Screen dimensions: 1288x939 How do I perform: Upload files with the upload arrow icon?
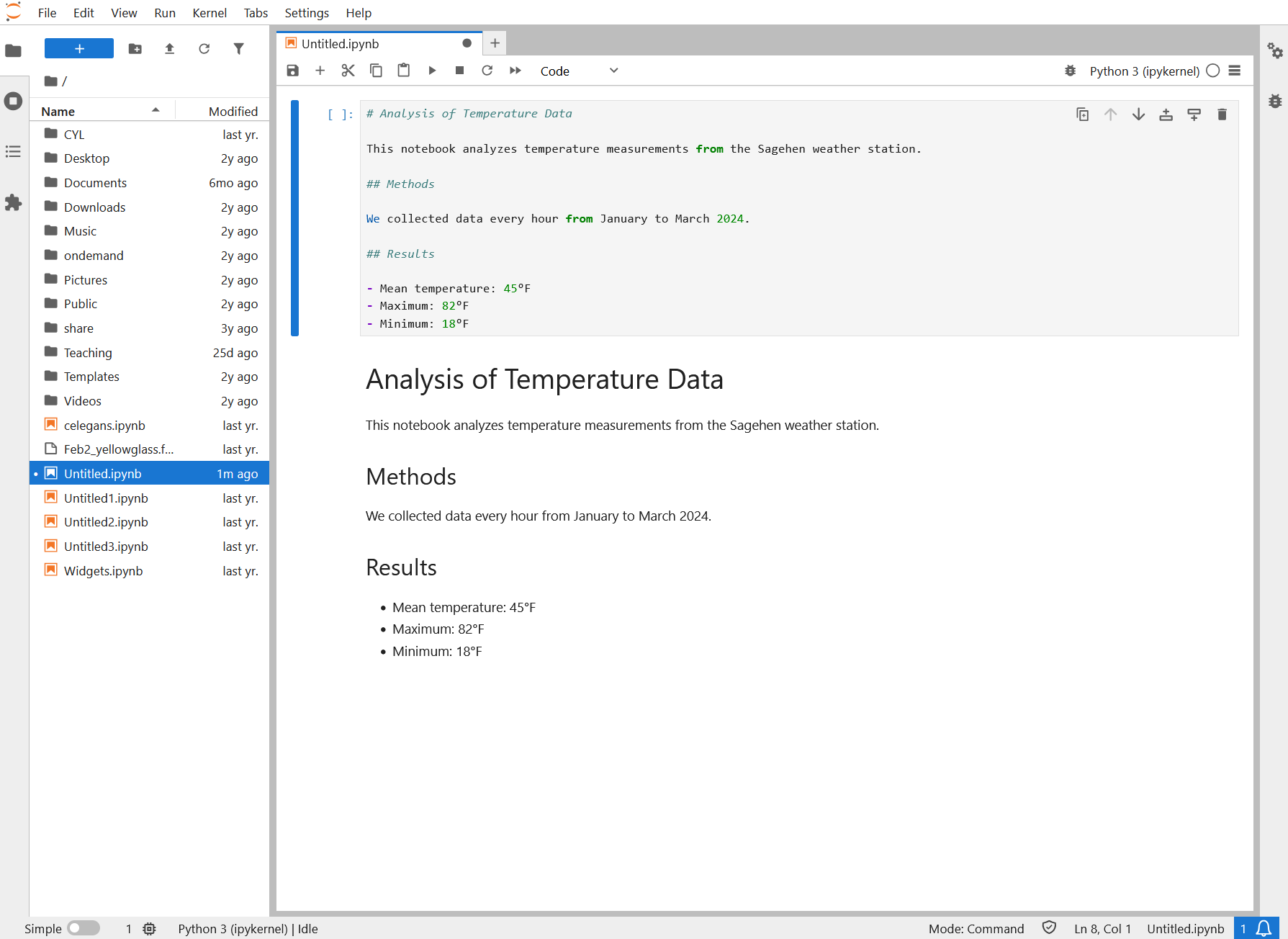tap(169, 48)
